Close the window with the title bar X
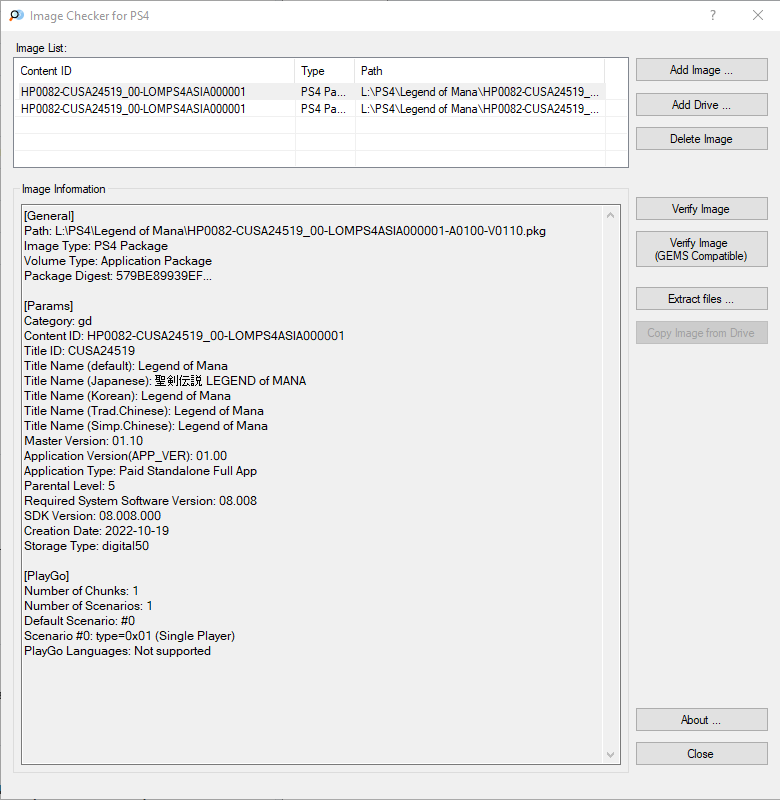This screenshot has width=780, height=800. (758, 15)
